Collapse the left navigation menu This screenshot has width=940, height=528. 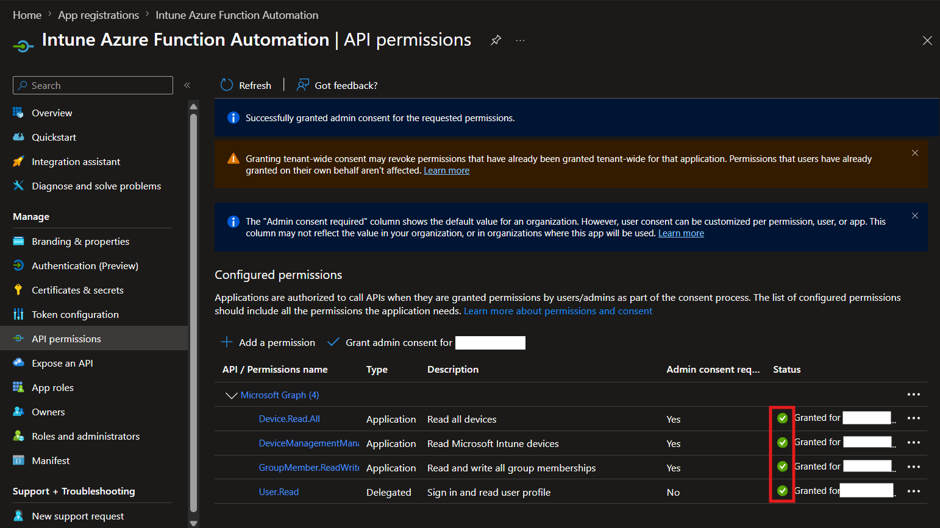187,85
